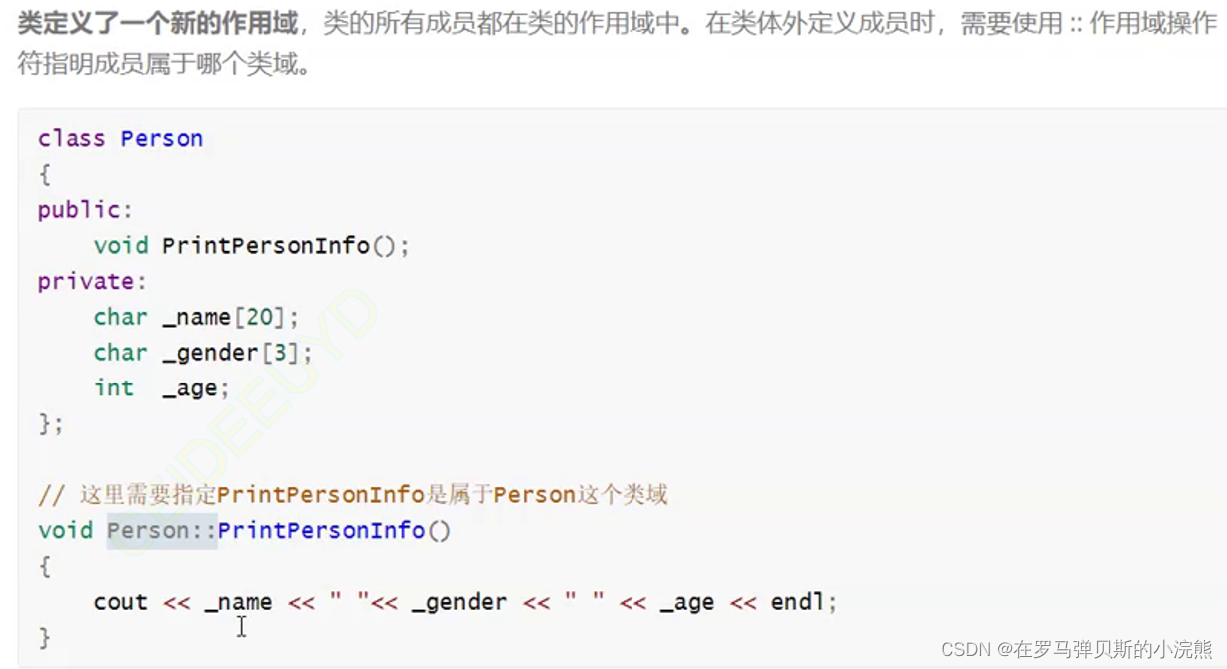The image size is (1227, 669).
Task: Click the 'class' keyword in the first code line
Action: coord(71,138)
